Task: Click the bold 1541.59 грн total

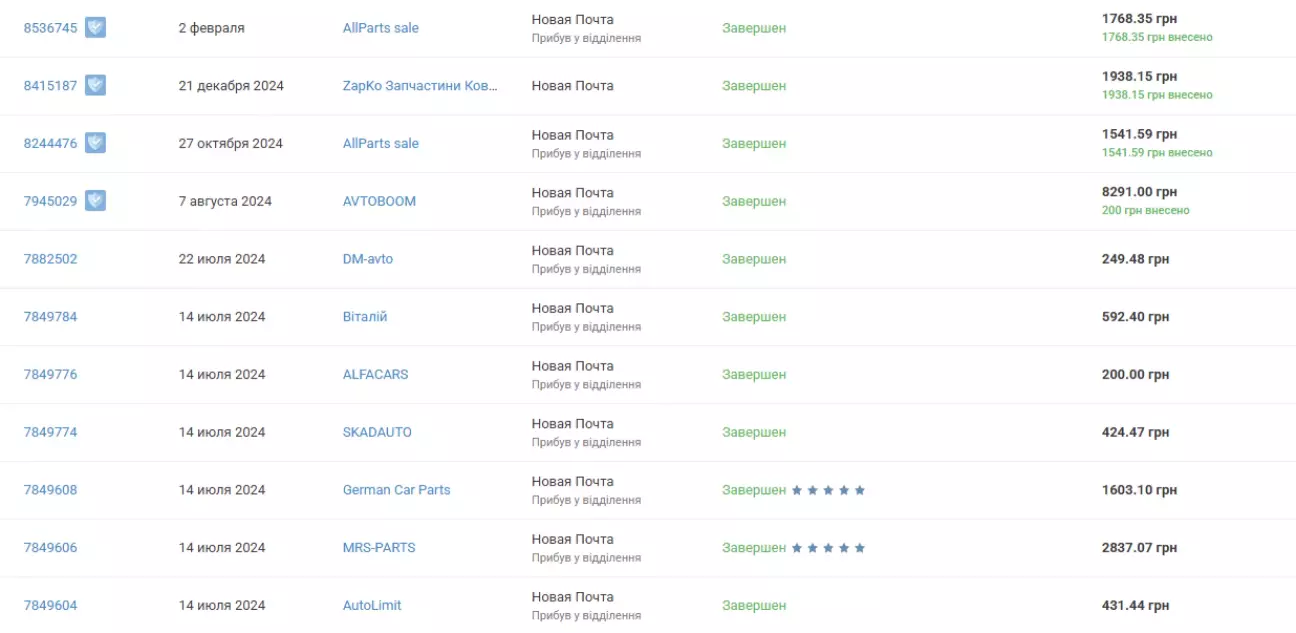Action: 1139,134
